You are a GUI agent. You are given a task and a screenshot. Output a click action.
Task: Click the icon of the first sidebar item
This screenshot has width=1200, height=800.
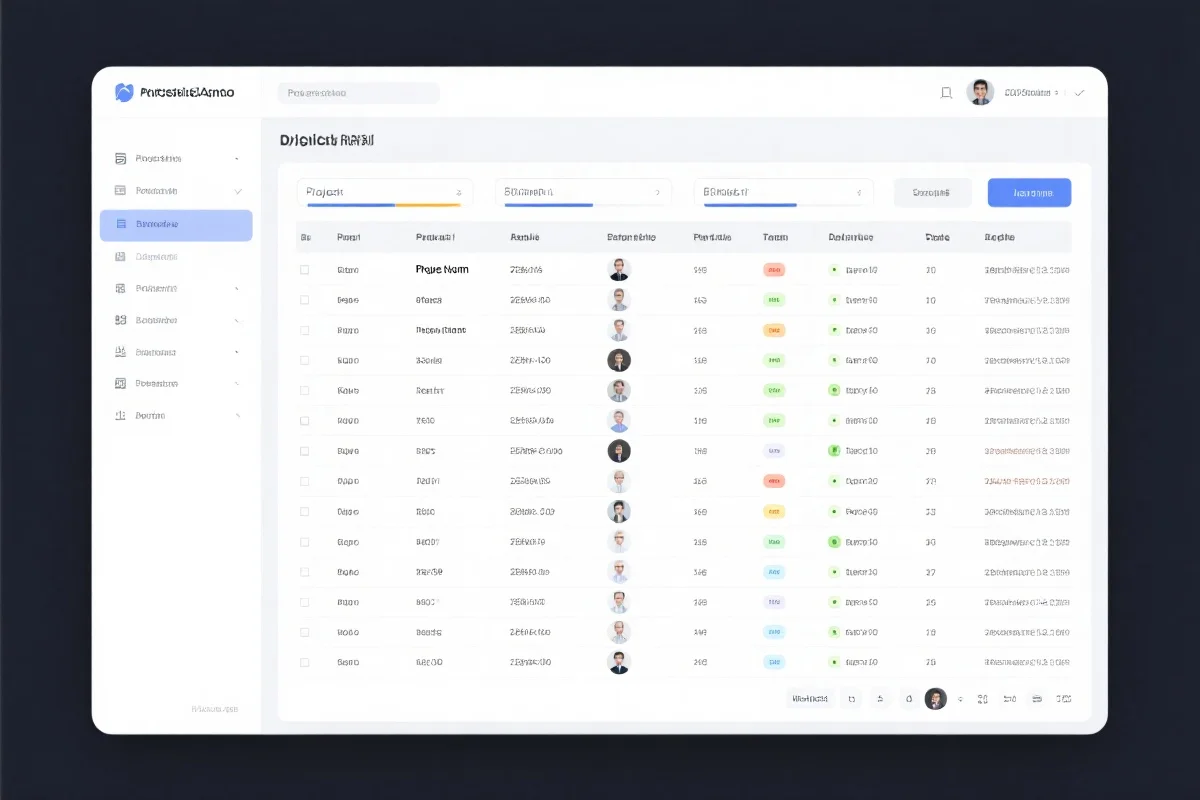tap(120, 158)
